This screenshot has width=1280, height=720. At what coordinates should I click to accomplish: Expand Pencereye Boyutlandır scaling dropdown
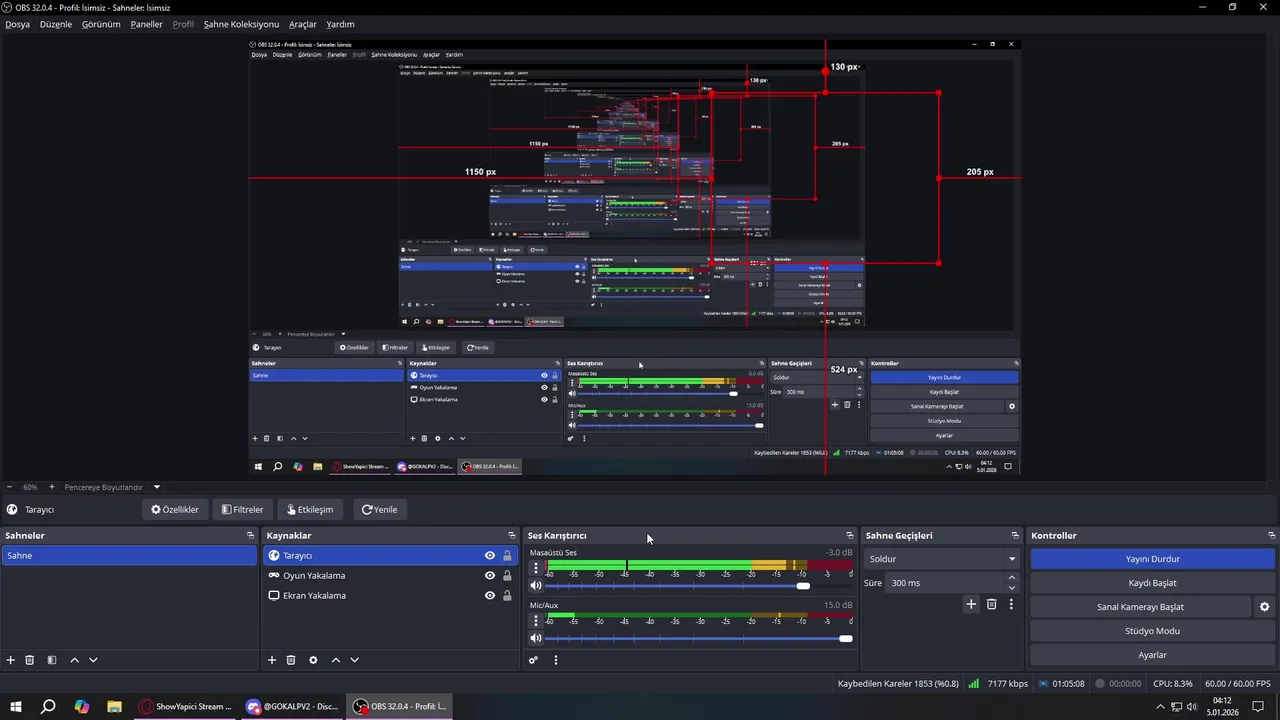(156, 487)
